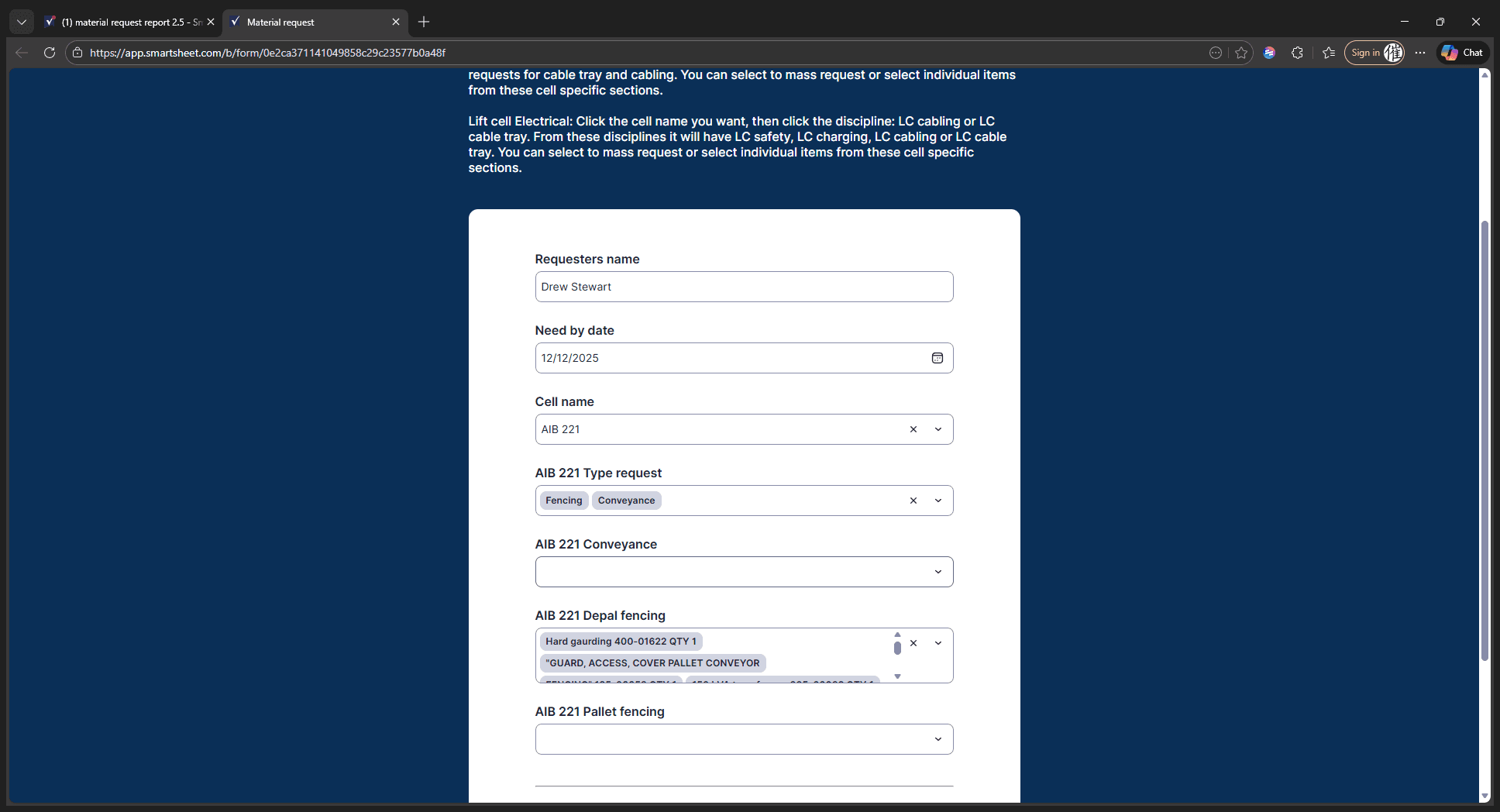Open AIB 221 Conveyance dropdown
The height and width of the screenshot is (812, 1500).
click(744, 572)
